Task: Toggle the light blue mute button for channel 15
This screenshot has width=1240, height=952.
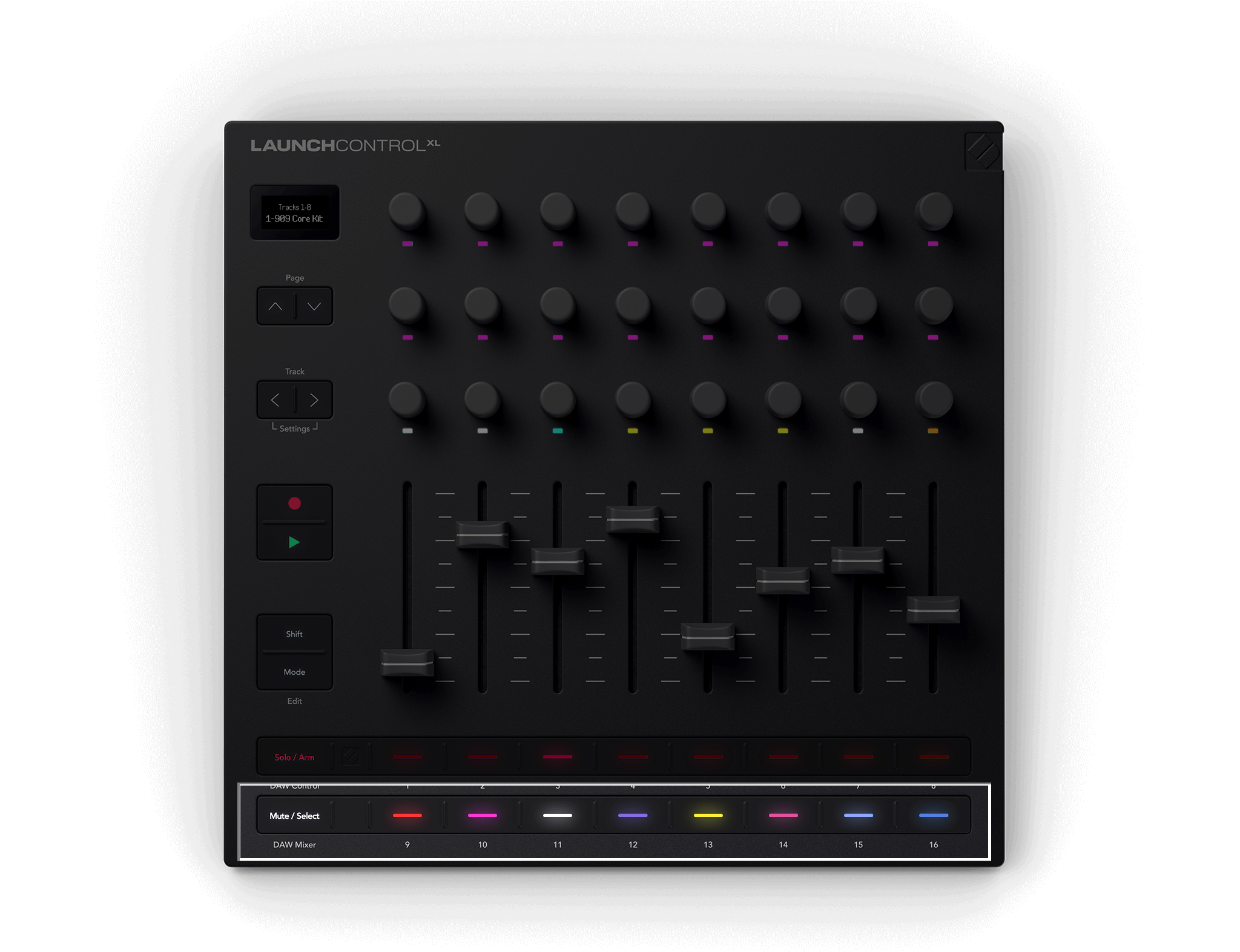Action: [x=858, y=816]
